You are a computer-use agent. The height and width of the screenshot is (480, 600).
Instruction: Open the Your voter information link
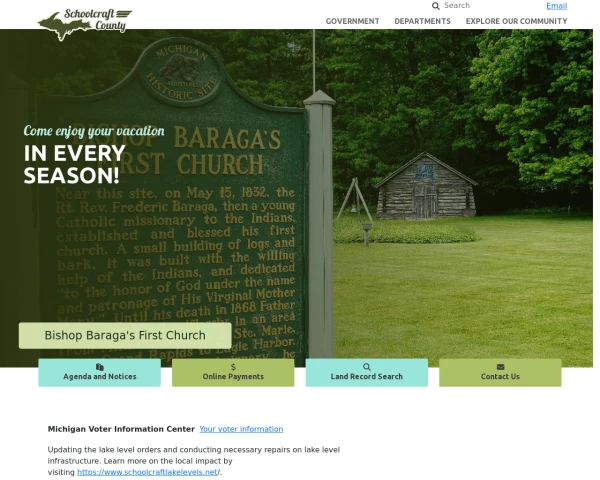coord(241,429)
